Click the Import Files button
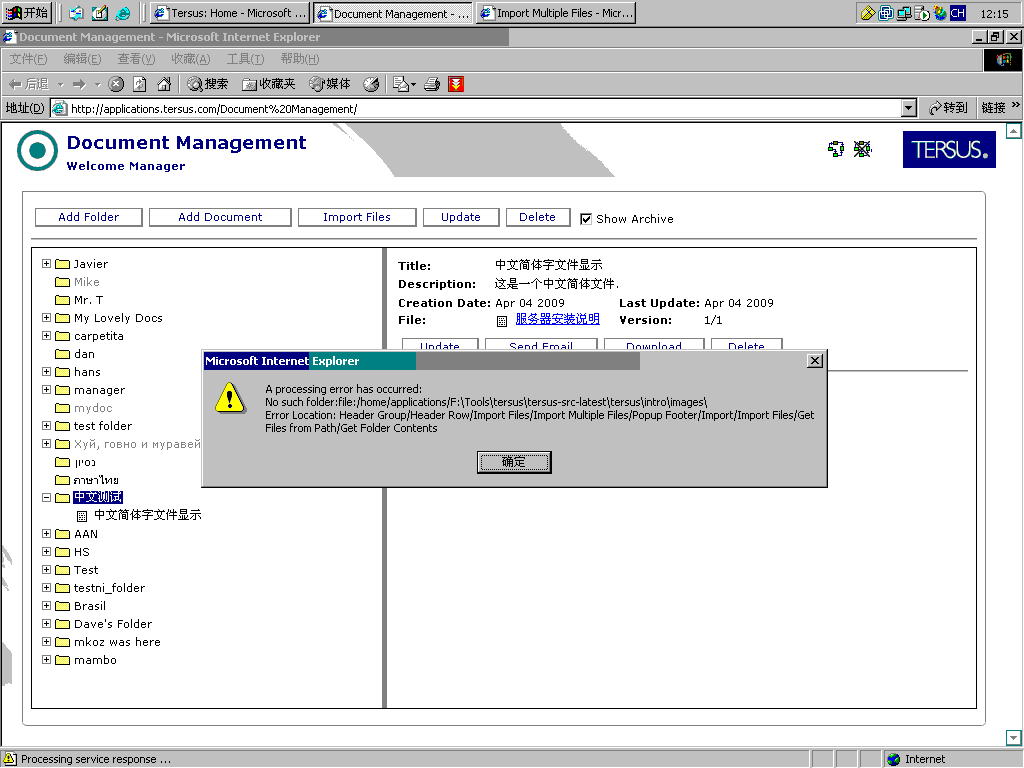Screen dimensions: 1024x768 pyautogui.click(x=356, y=217)
